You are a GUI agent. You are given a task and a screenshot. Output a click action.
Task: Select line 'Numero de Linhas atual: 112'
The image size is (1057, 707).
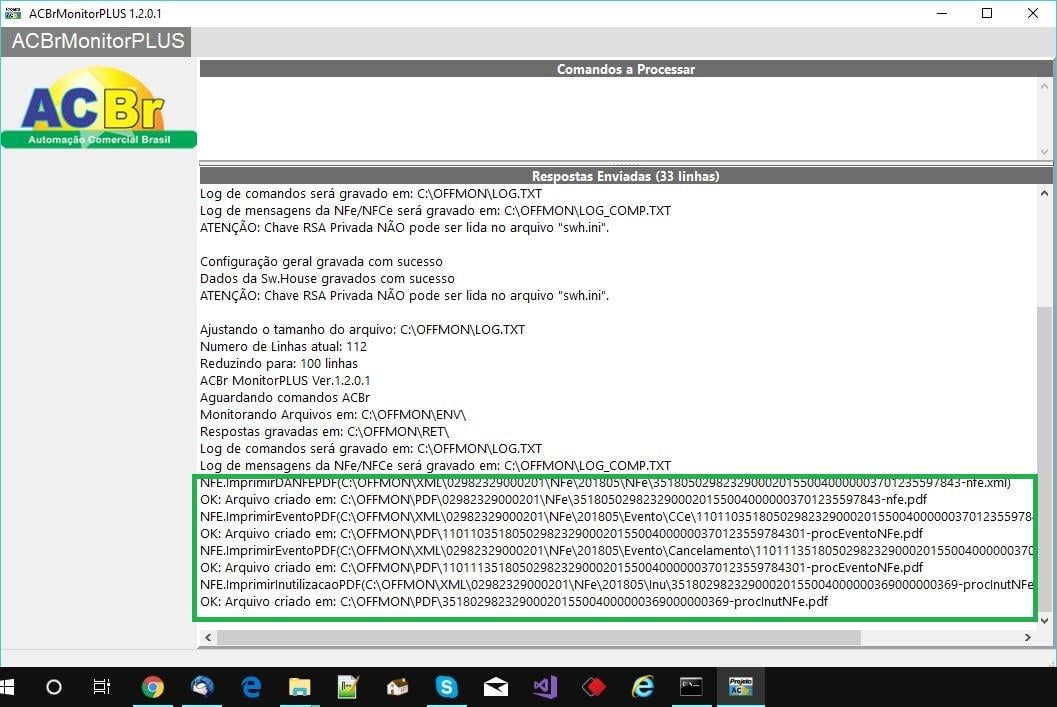click(x=283, y=346)
